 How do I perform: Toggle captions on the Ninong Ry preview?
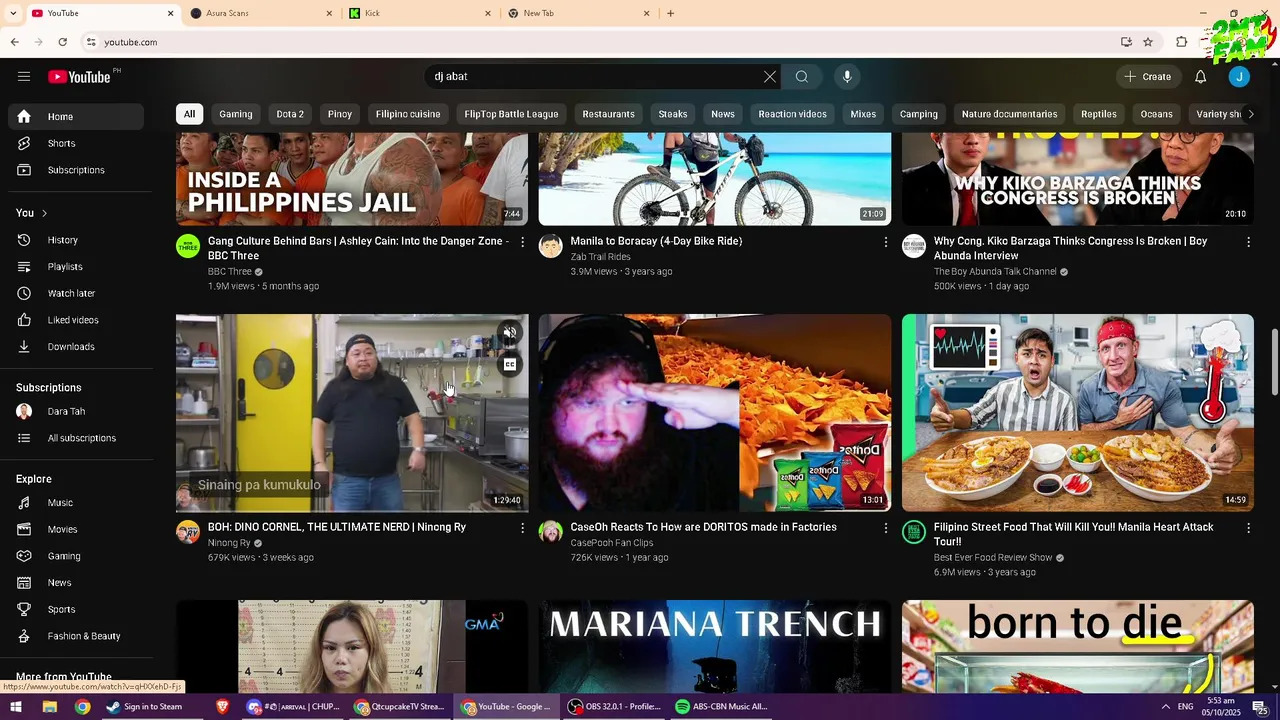(510, 365)
